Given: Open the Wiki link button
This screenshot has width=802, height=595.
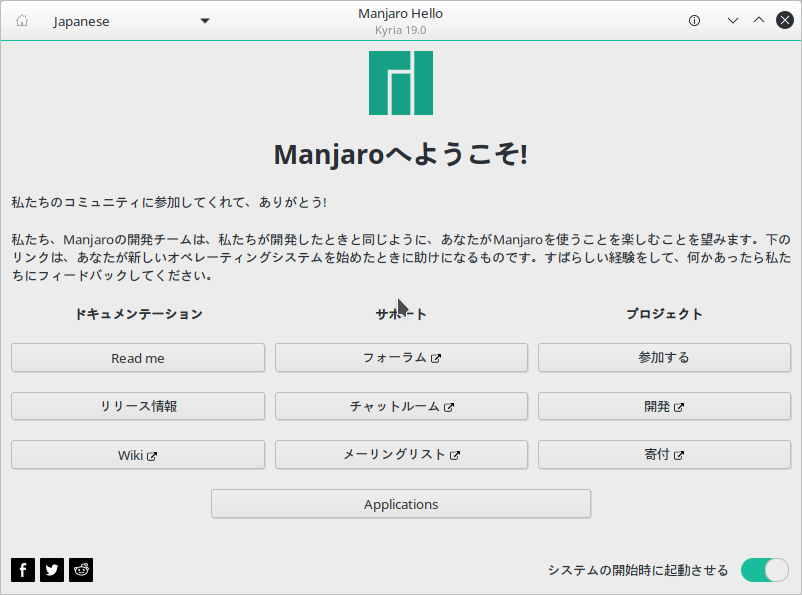Looking at the screenshot, I should tap(138, 455).
